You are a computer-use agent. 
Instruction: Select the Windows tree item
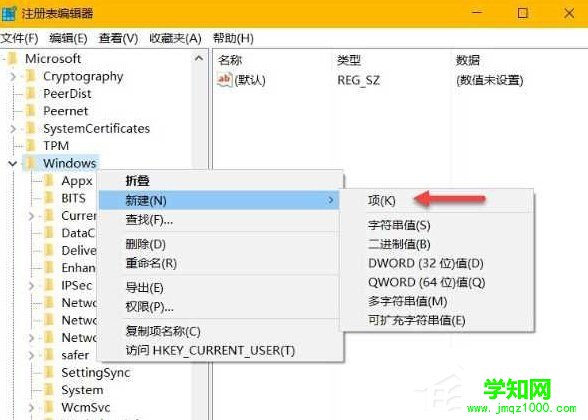[x=69, y=163]
